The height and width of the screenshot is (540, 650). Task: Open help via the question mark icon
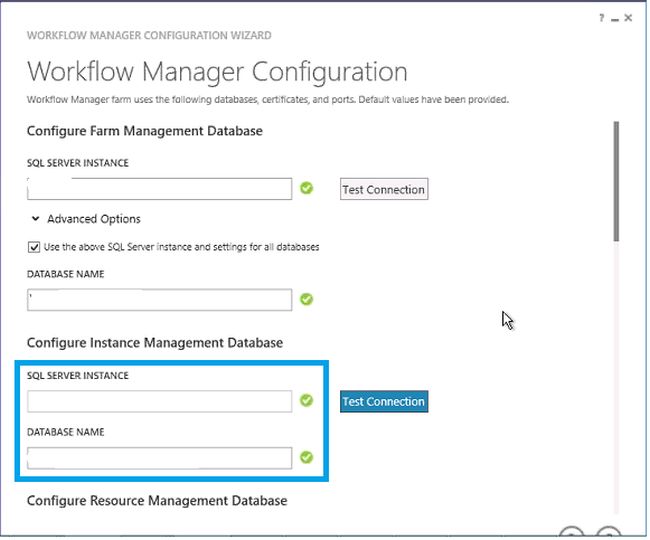pos(602,18)
